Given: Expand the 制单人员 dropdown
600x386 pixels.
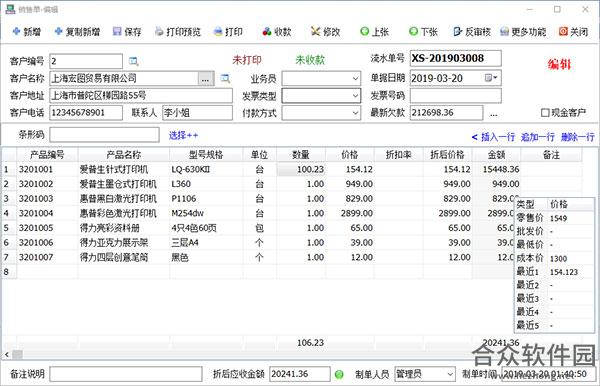Looking at the screenshot, I should [450, 374].
